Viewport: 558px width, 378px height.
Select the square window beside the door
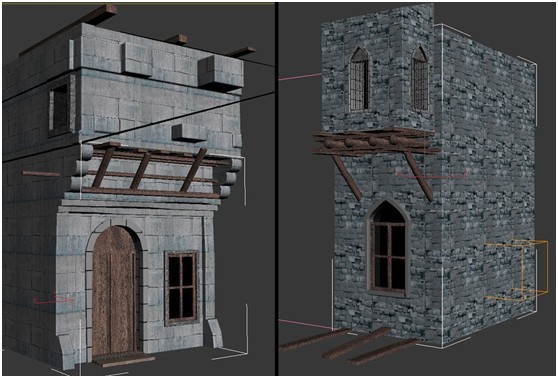(181, 288)
